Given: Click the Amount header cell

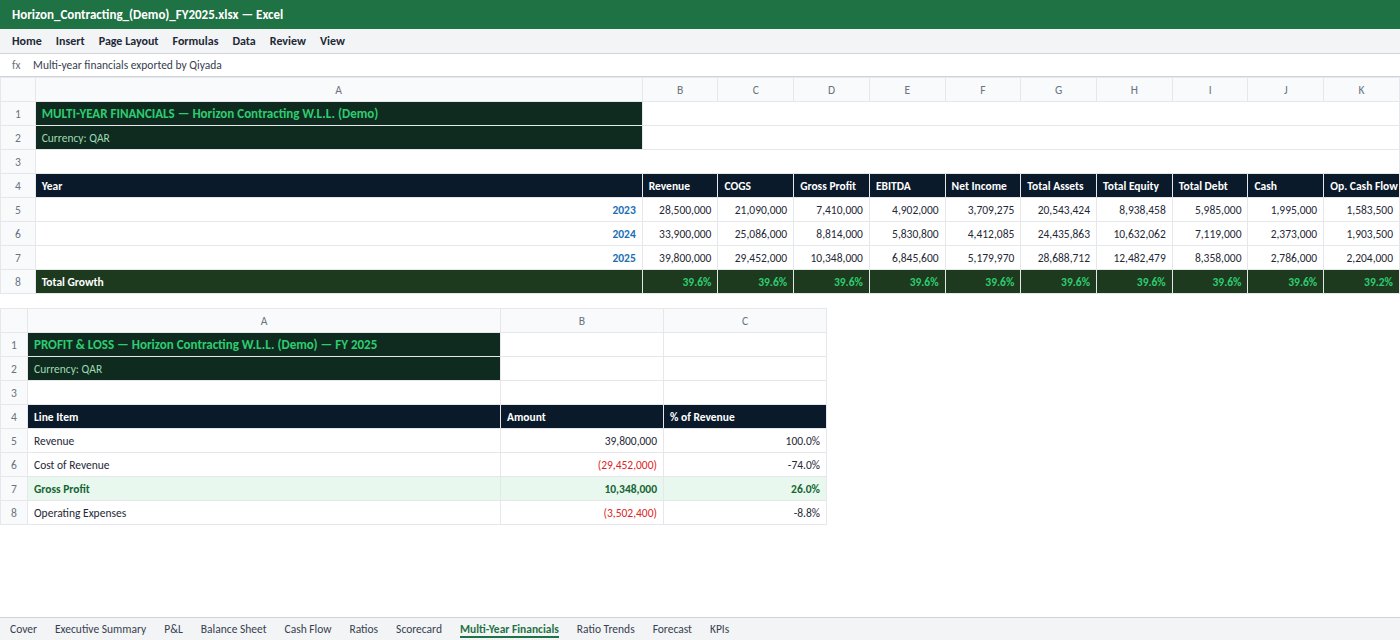Looking at the screenshot, I should coord(582,417).
